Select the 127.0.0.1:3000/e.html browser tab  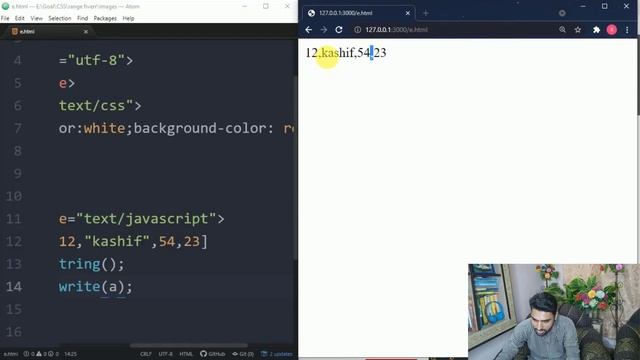358,13
